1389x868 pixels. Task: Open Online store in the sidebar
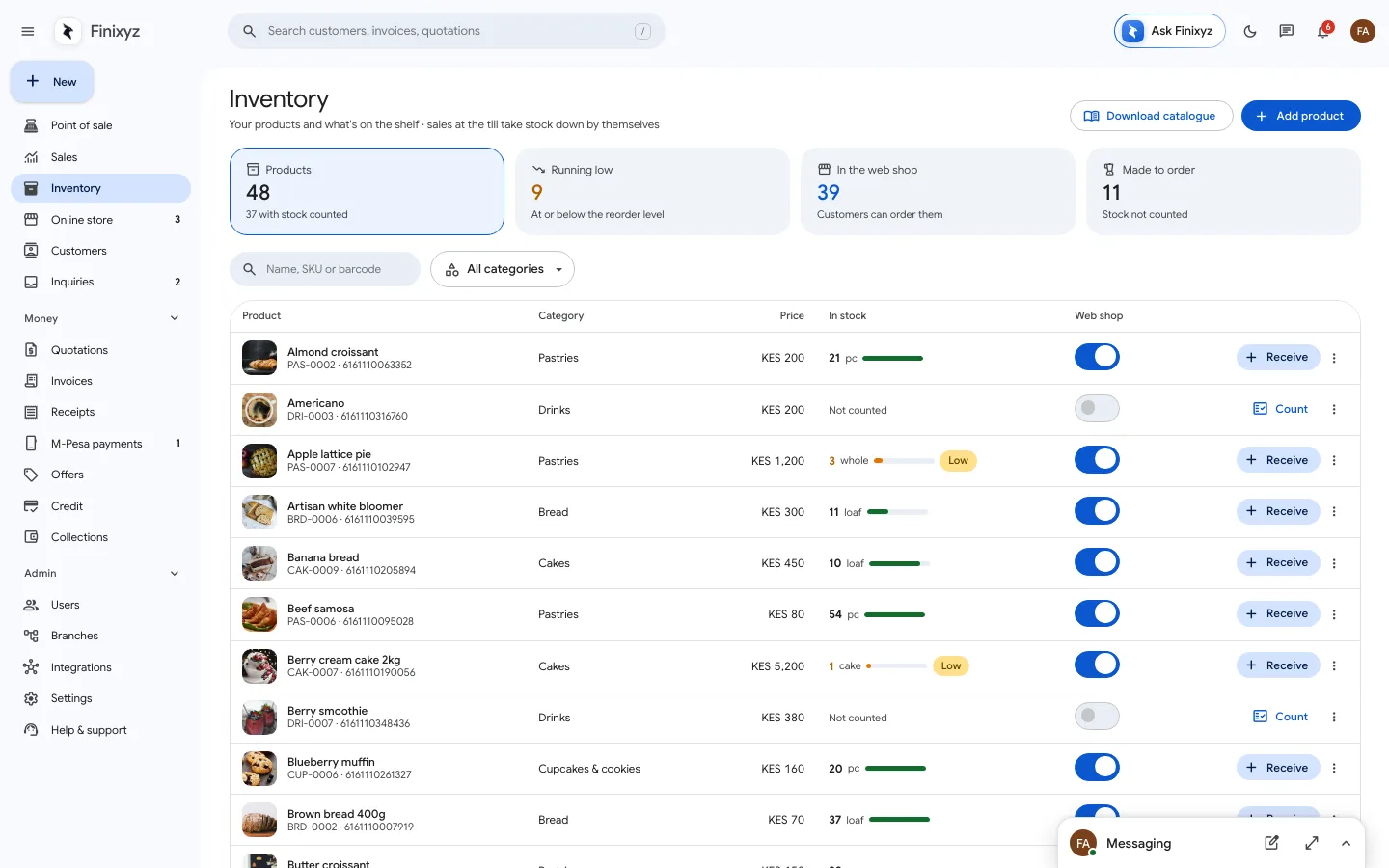100,220
